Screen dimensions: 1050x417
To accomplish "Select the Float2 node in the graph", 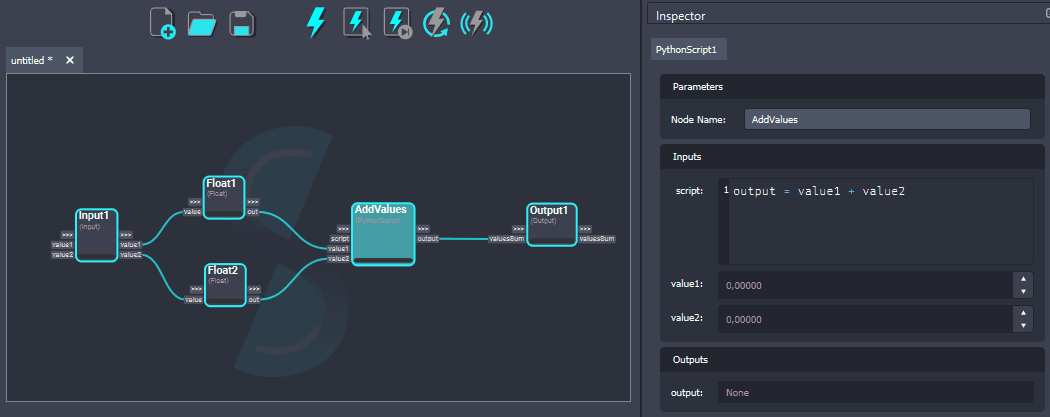I will [225, 284].
